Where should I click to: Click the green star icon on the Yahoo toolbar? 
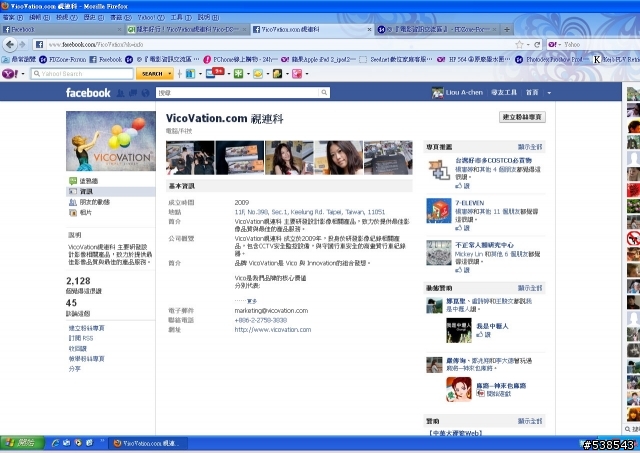point(238,74)
